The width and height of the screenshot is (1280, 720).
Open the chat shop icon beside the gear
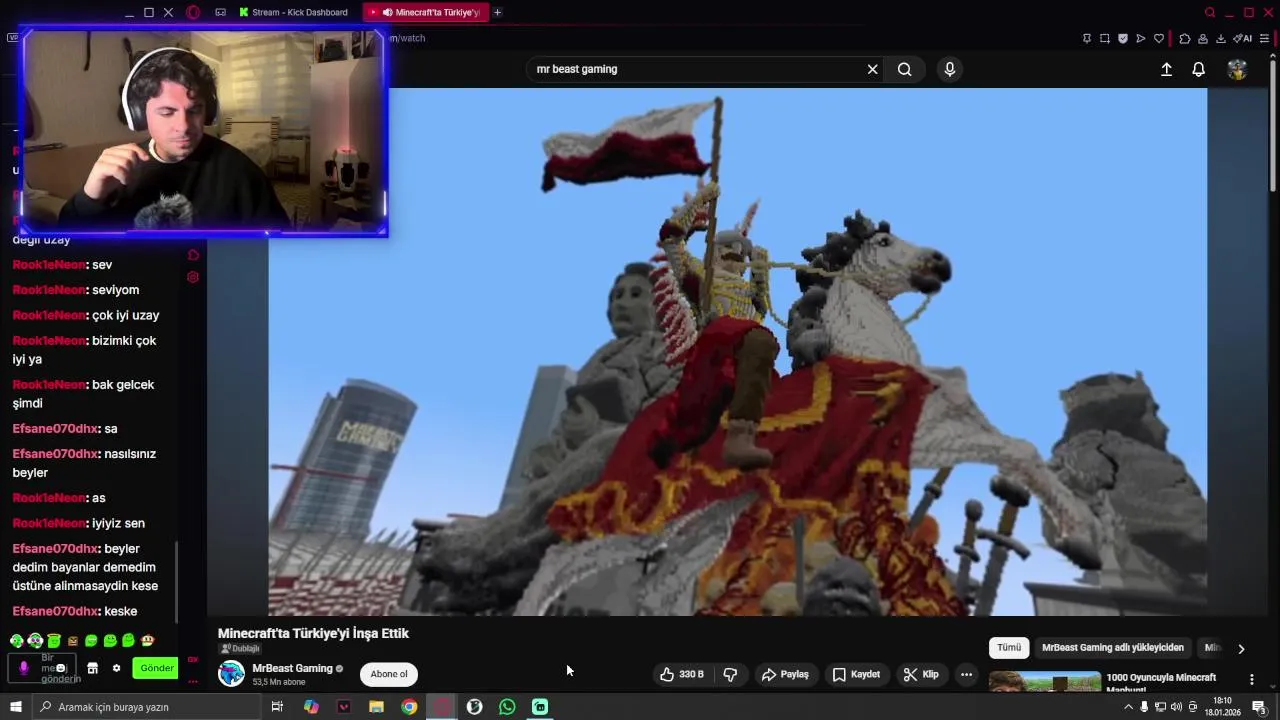tap(92, 668)
